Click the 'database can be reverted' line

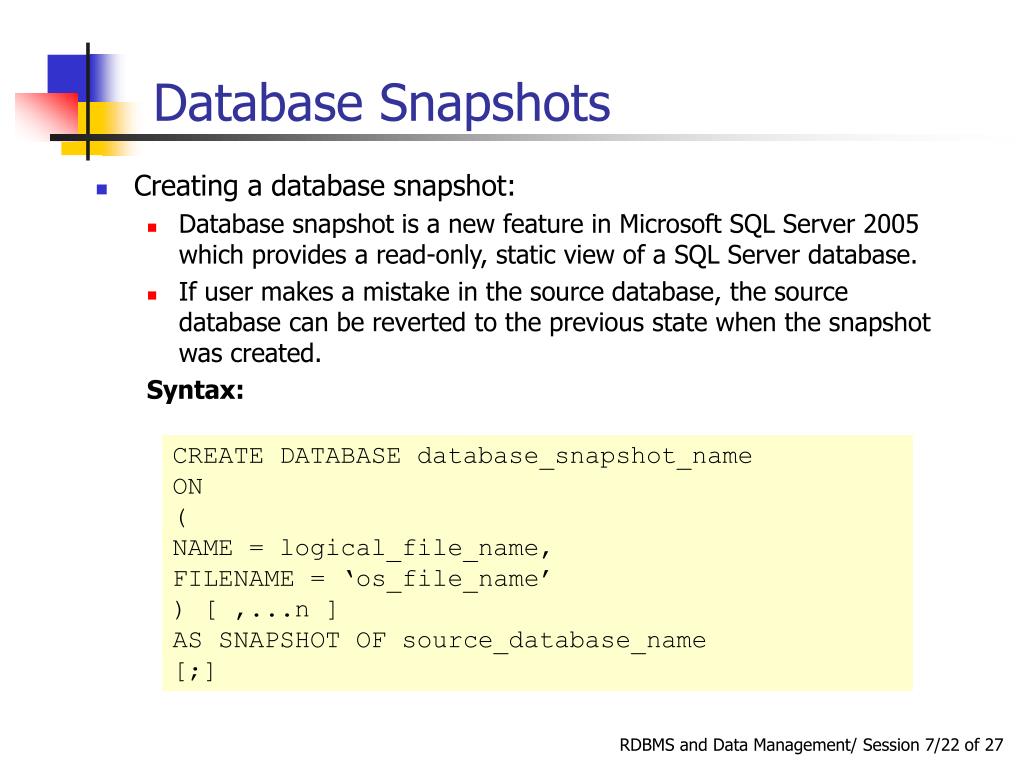pyautogui.click(x=554, y=323)
